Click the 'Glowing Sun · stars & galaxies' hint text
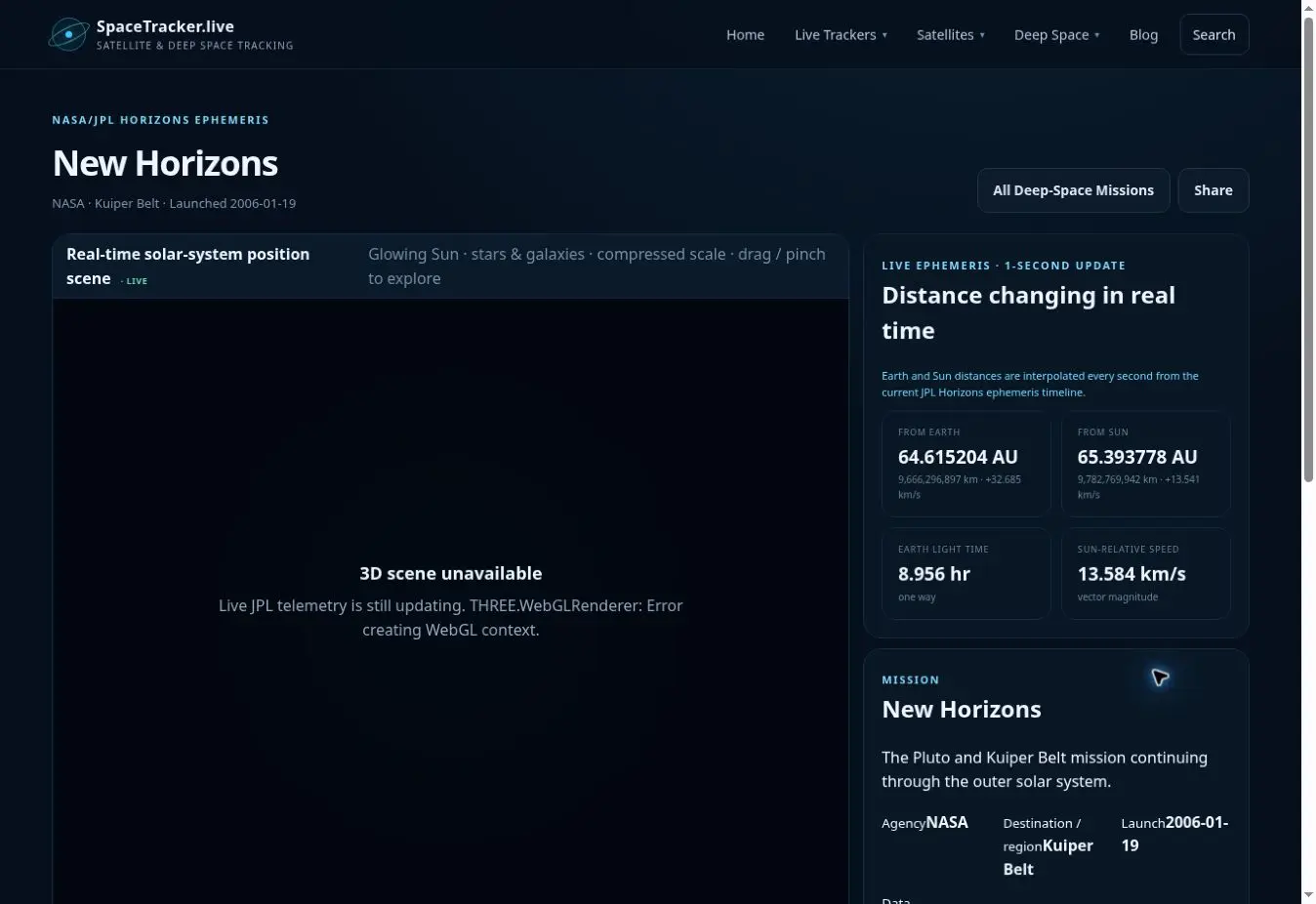The image size is (1316, 904). click(596, 266)
